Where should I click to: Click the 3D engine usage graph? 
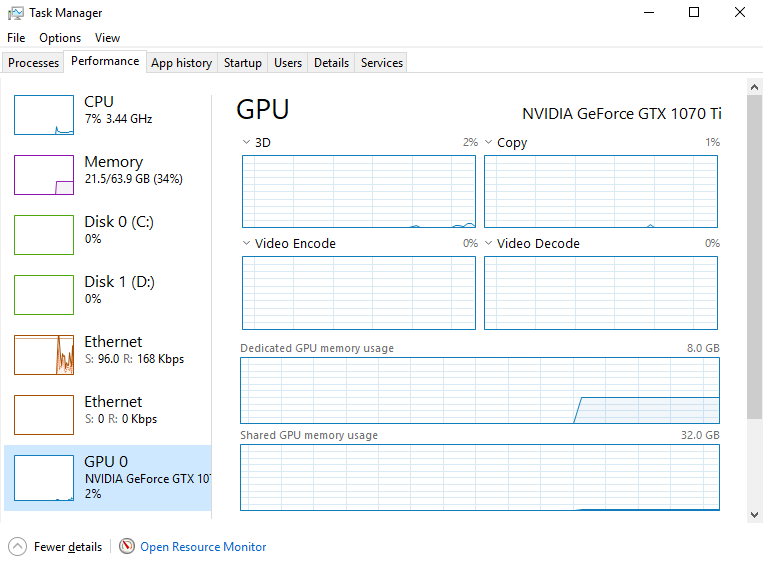[359, 191]
